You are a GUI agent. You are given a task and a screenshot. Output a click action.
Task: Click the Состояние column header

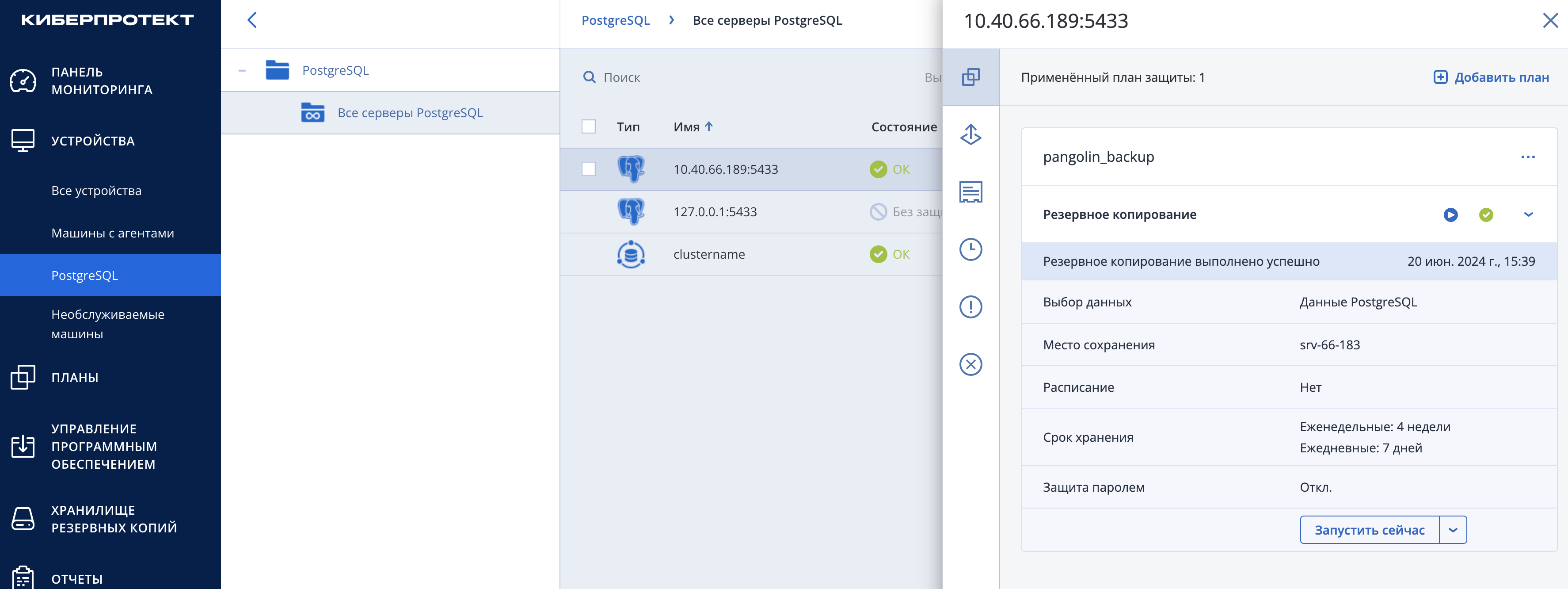pos(904,127)
